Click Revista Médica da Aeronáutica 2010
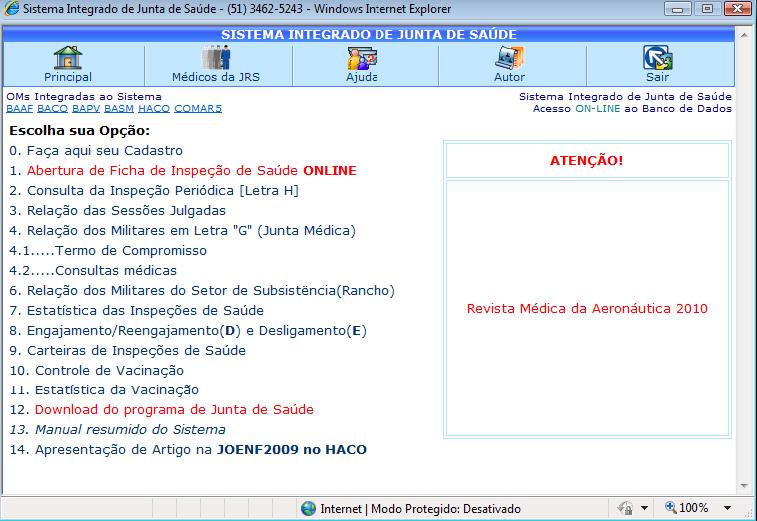 pos(587,308)
